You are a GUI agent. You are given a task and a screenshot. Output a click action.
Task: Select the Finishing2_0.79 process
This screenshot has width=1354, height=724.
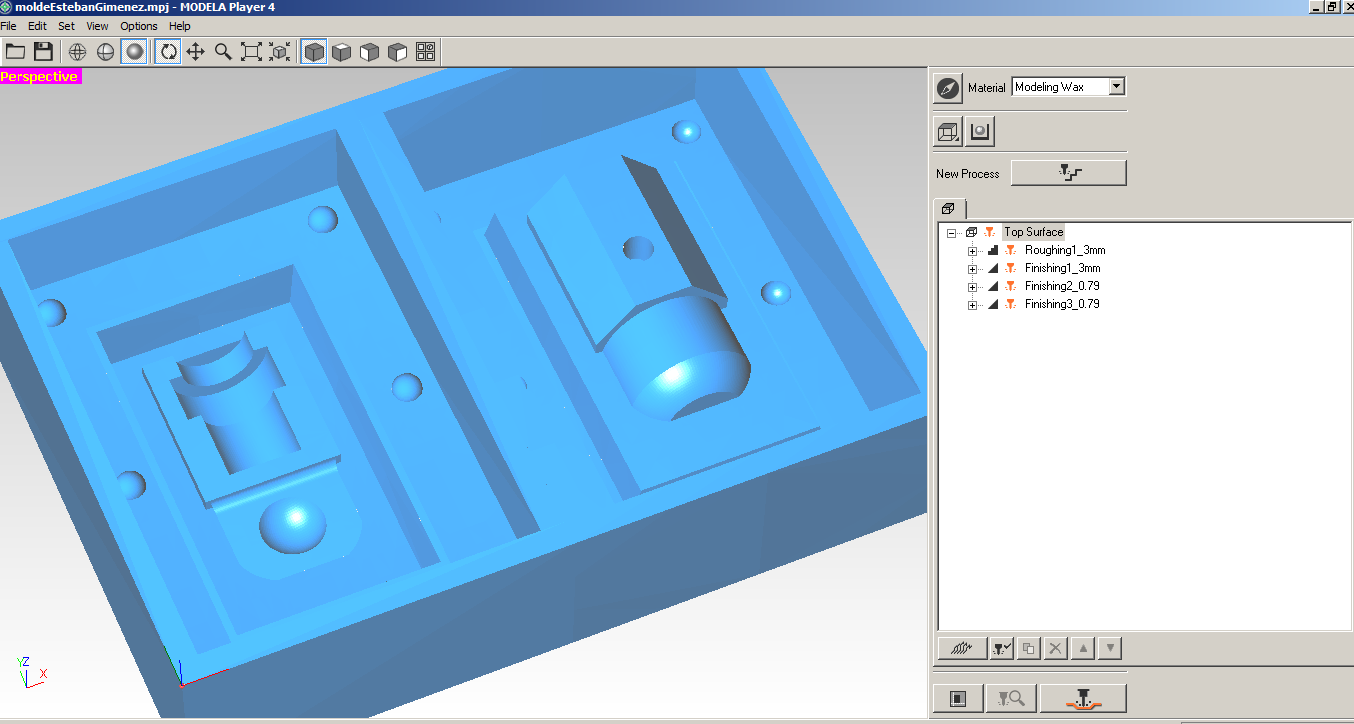click(x=1062, y=286)
